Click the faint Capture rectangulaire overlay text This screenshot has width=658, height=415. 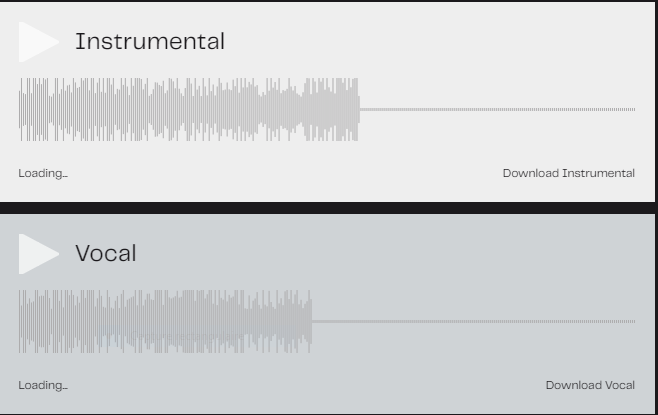point(187,336)
